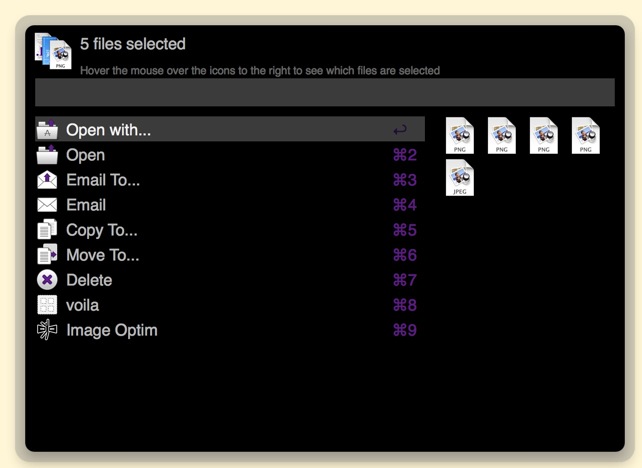Choose the voila action
Viewport: 642px width, 468px height.
(x=230, y=305)
